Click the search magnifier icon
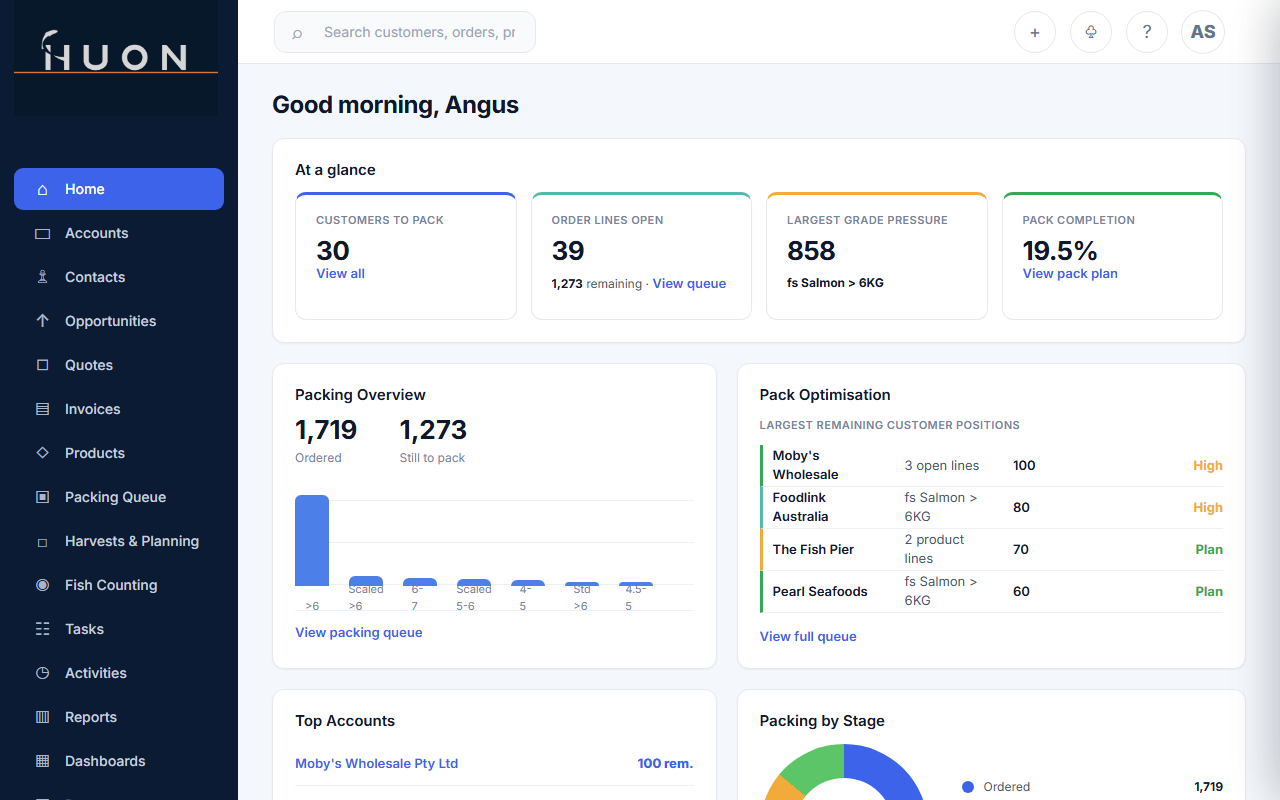The height and width of the screenshot is (800, 1280). click(x=297, y=33)
